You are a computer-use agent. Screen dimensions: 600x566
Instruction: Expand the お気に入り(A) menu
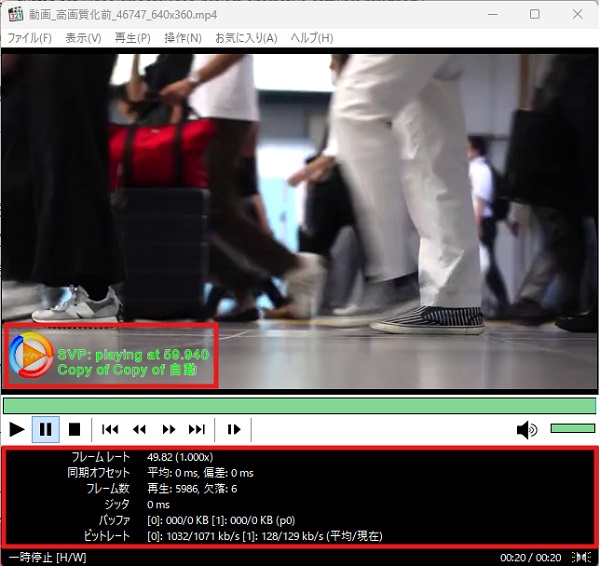click(246, 38)
